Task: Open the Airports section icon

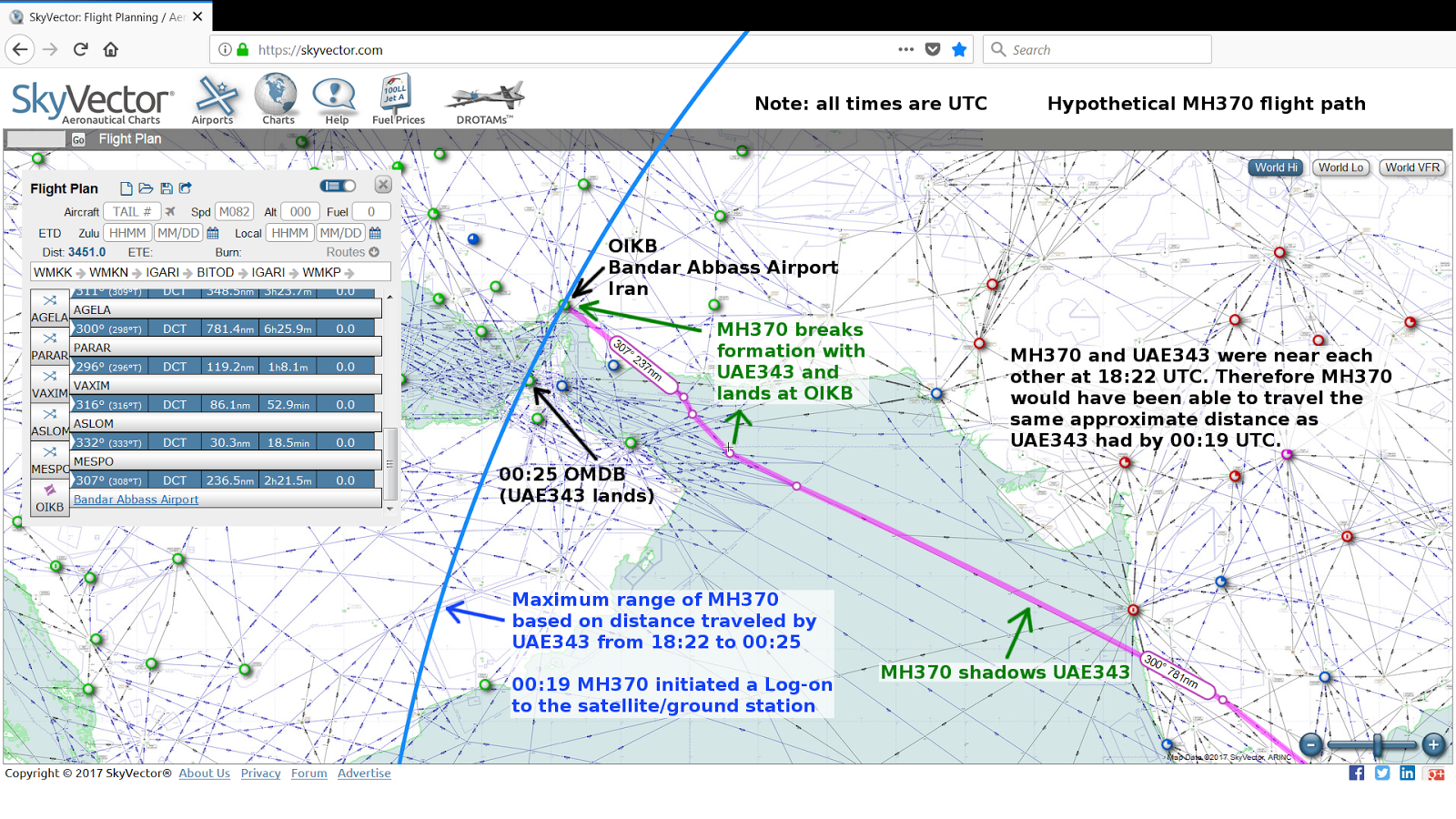Action: click(215, 99)
